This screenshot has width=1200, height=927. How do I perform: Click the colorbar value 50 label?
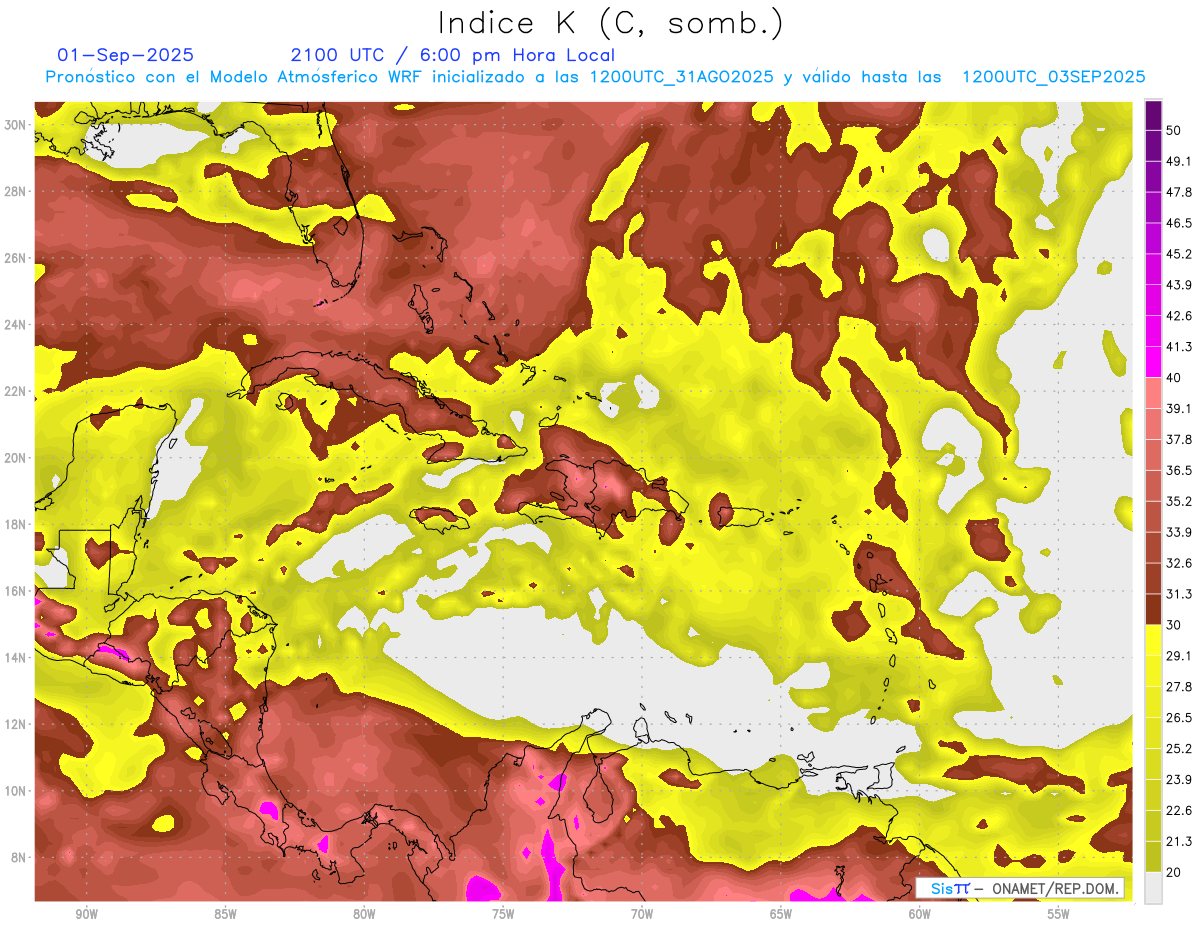point(1174,130)
